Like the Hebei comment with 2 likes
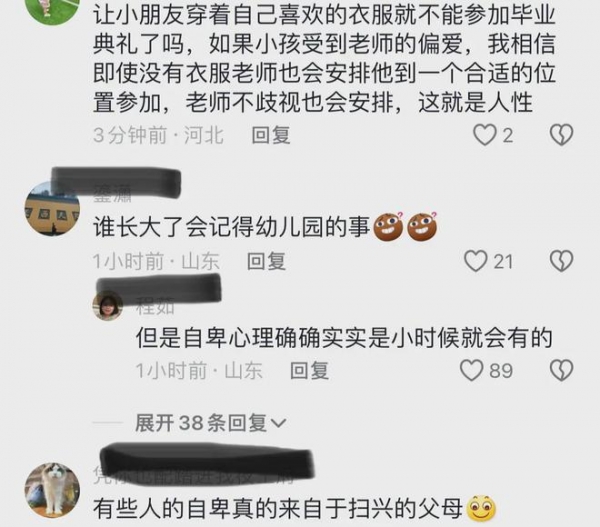Image resolution: width=600 pixels, height=527 pixels. point(484,135)
